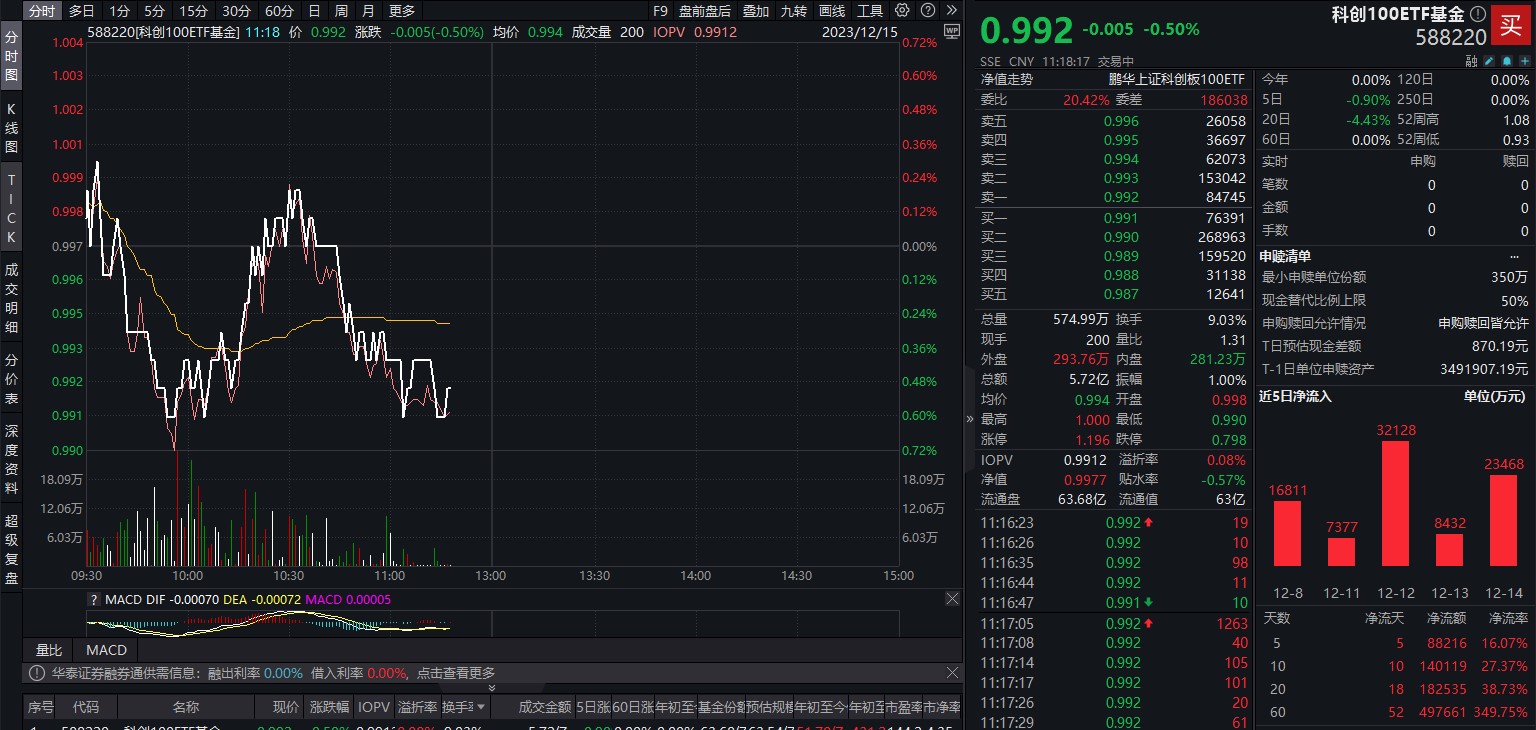Click the 申购赎回皆允许 value

(1483, 323)
